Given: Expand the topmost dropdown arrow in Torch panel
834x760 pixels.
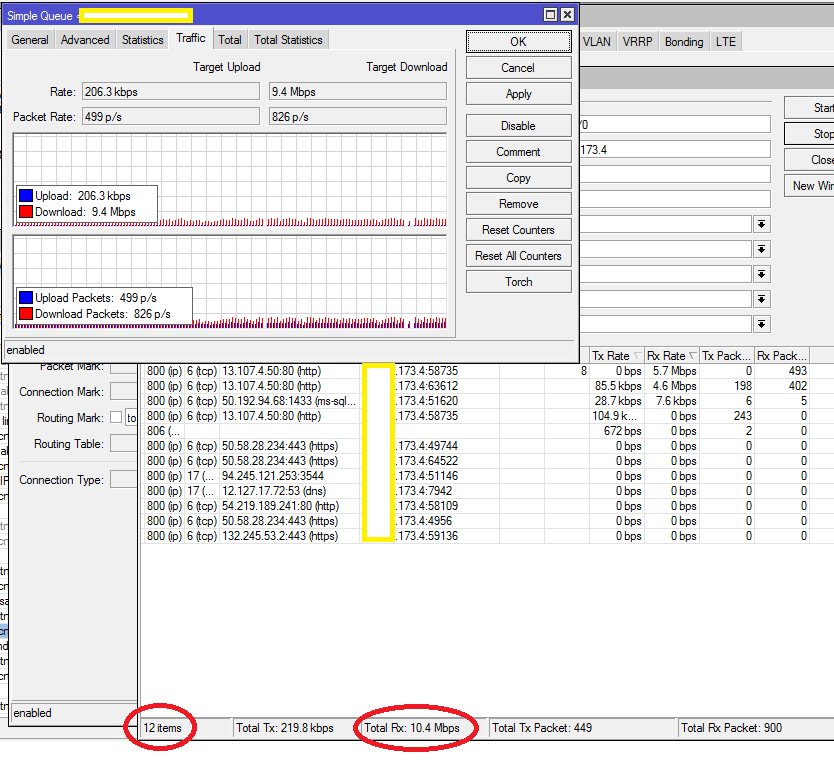Looking at the screenshot, I should pyautogui.click(x=762, y=223).
